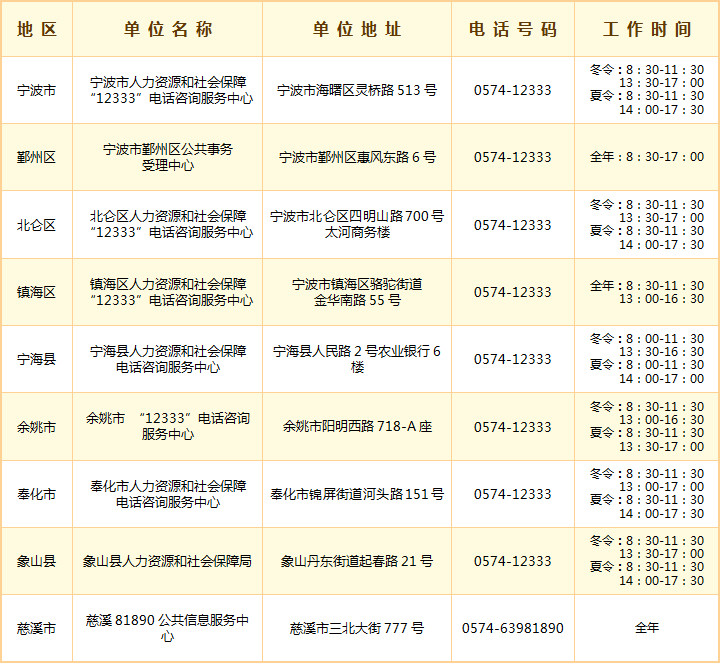Click the 鄞州区 region cell
This screenshot has height=664, width=721.
pyautogui.click(x=37, y=157)
